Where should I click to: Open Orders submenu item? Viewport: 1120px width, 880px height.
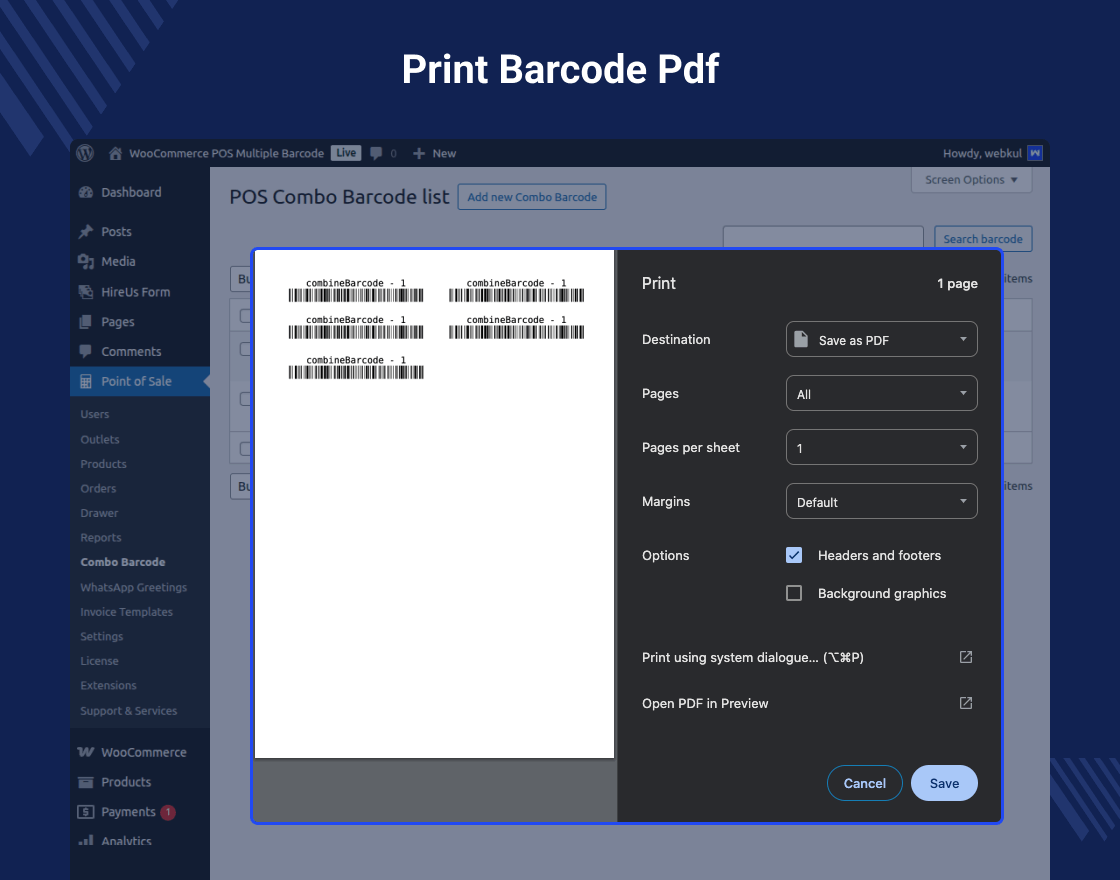(x=99, y=489)
